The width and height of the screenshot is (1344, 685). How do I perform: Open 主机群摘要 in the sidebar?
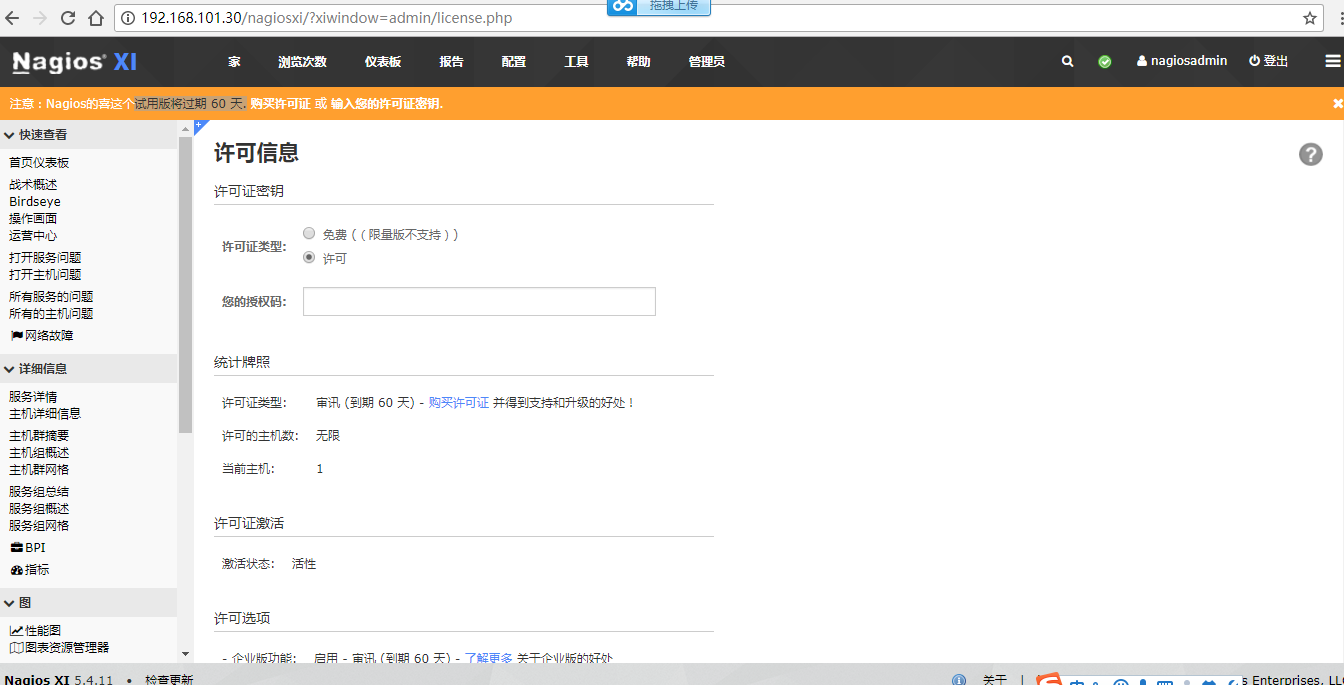pos(39,436)
